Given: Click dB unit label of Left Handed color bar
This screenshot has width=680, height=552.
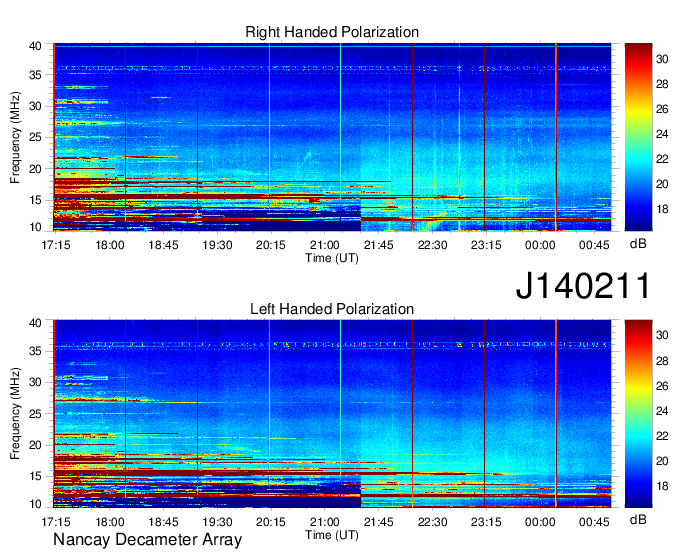Looking at the screenshot, I should 638,519.
